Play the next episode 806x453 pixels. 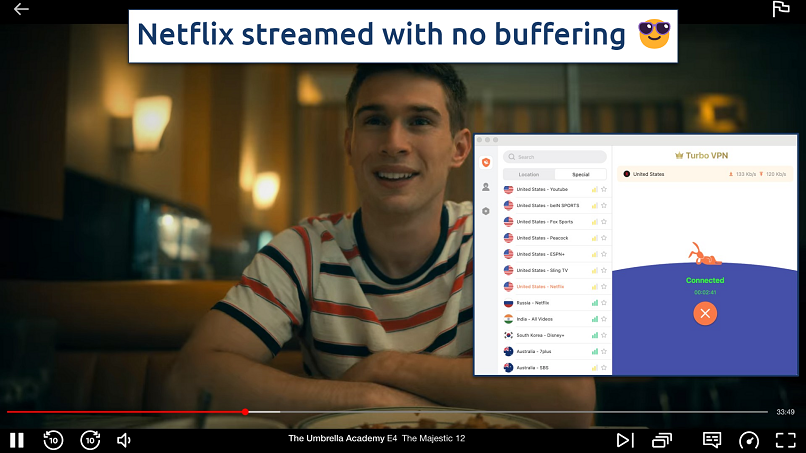pos(625,440)
